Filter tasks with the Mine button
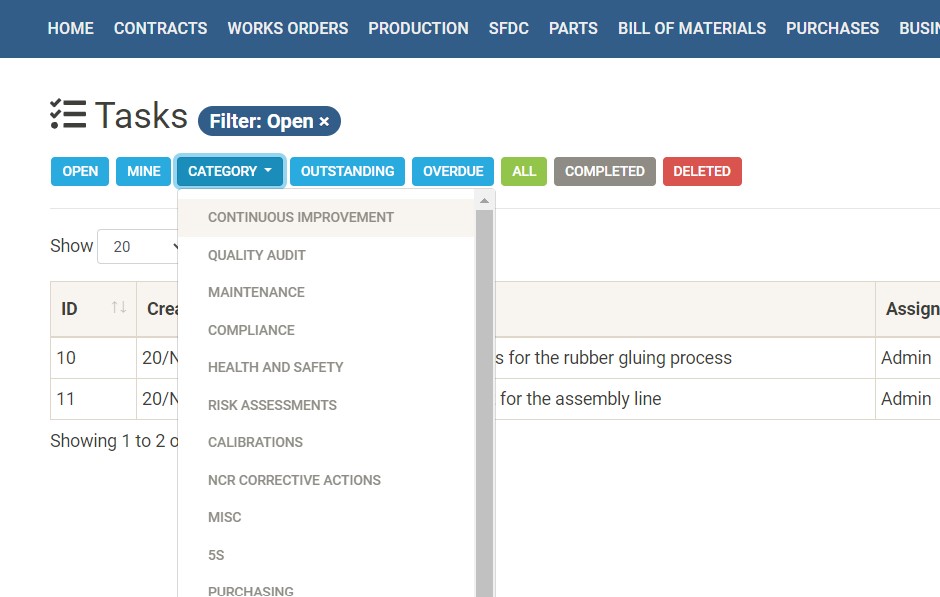 [x=143, y=171]
